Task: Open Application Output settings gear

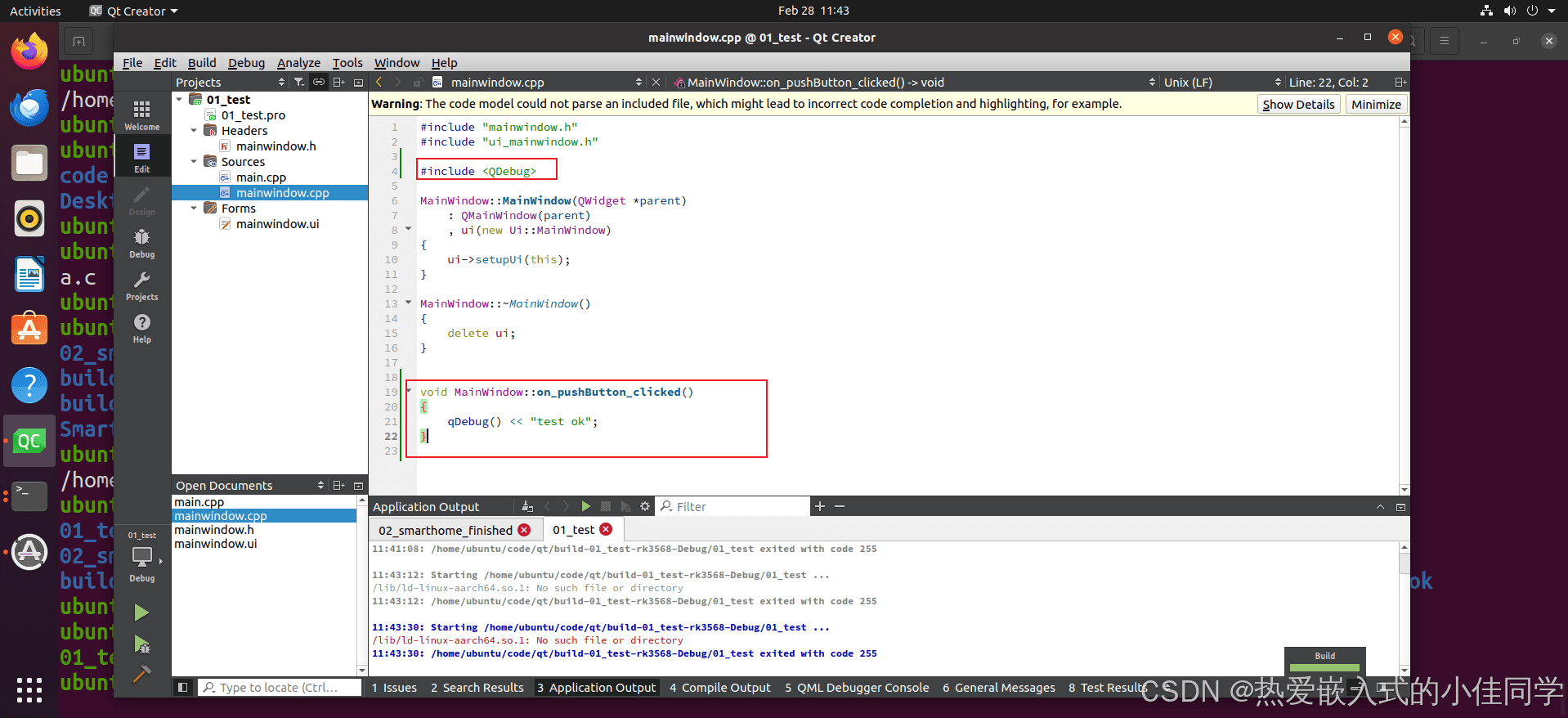Action: coord(644,507)
